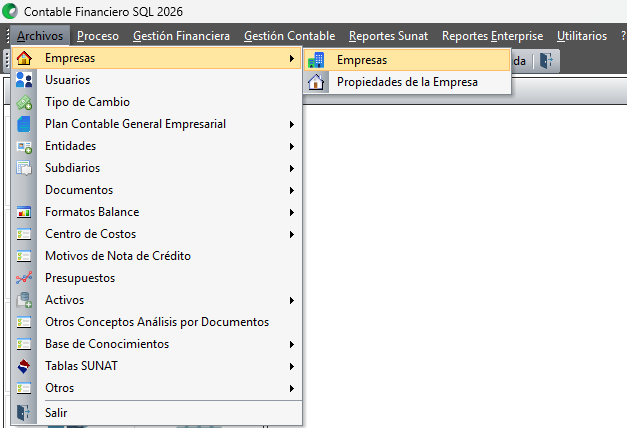Click the Subdiarios icon

click(24, 168)
